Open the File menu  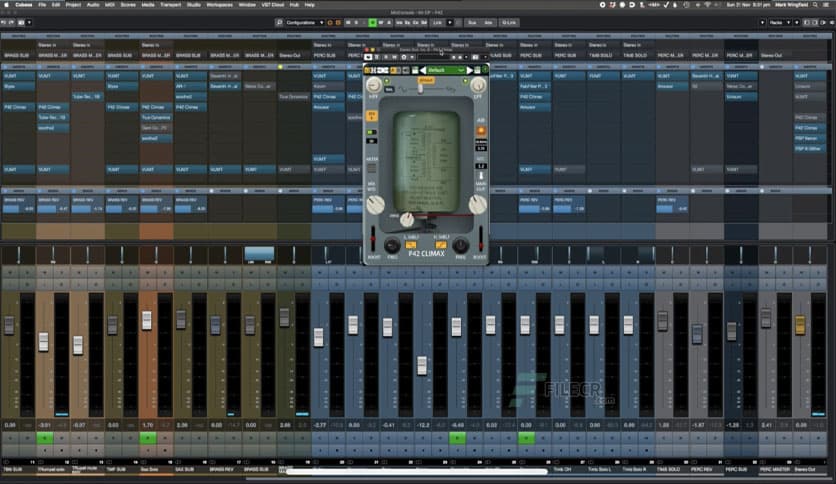[42, 5]
